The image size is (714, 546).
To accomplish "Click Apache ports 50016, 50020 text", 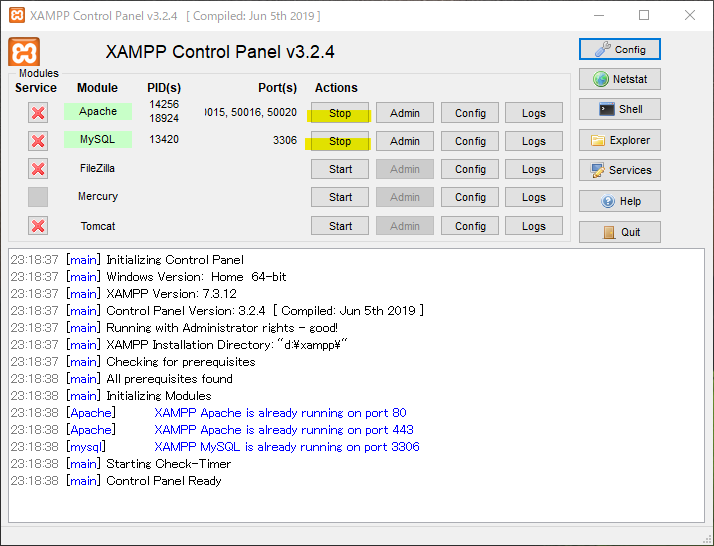I will pos(264,112).
